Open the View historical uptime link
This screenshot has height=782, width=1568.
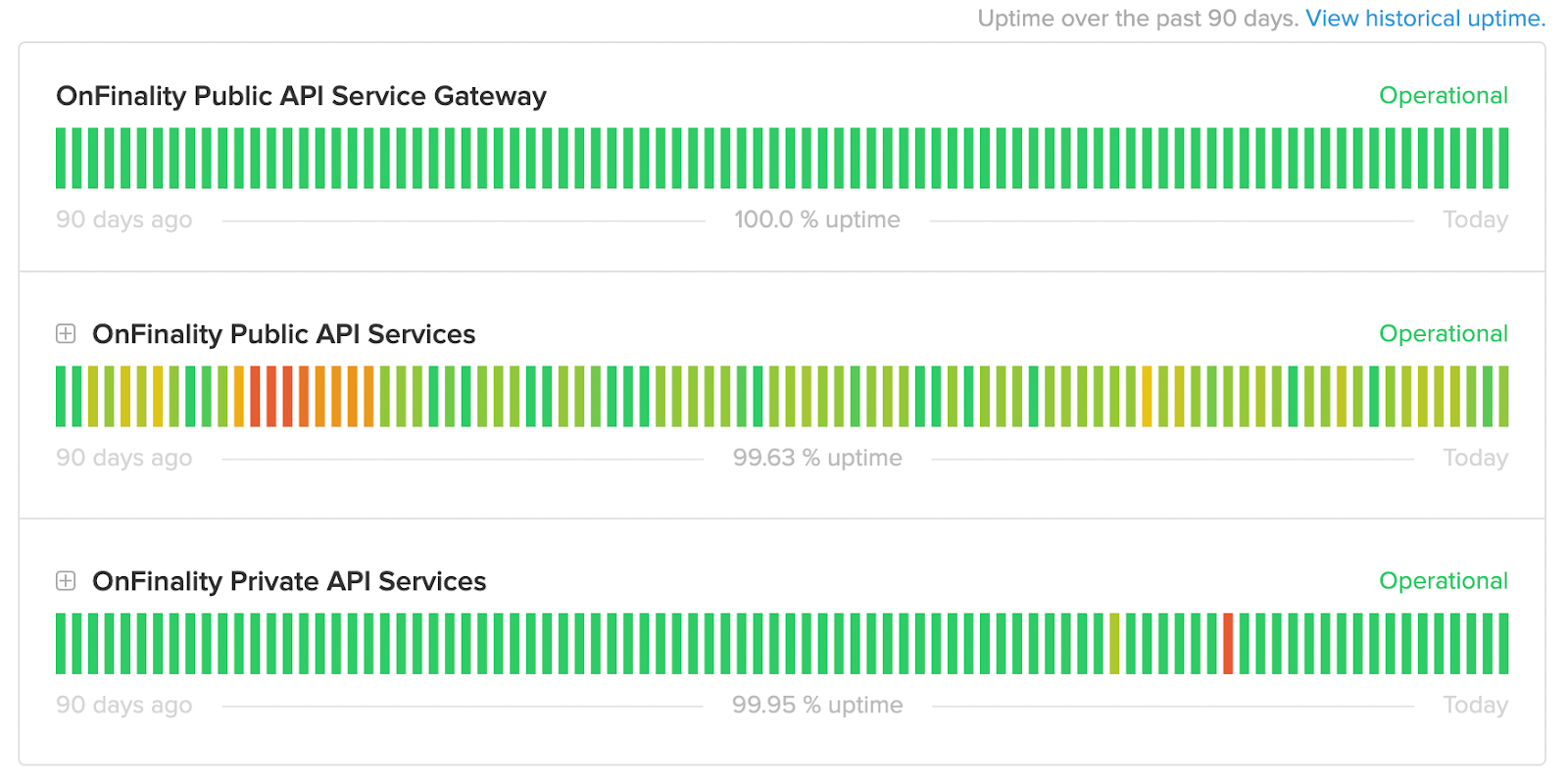[1425, 19]
